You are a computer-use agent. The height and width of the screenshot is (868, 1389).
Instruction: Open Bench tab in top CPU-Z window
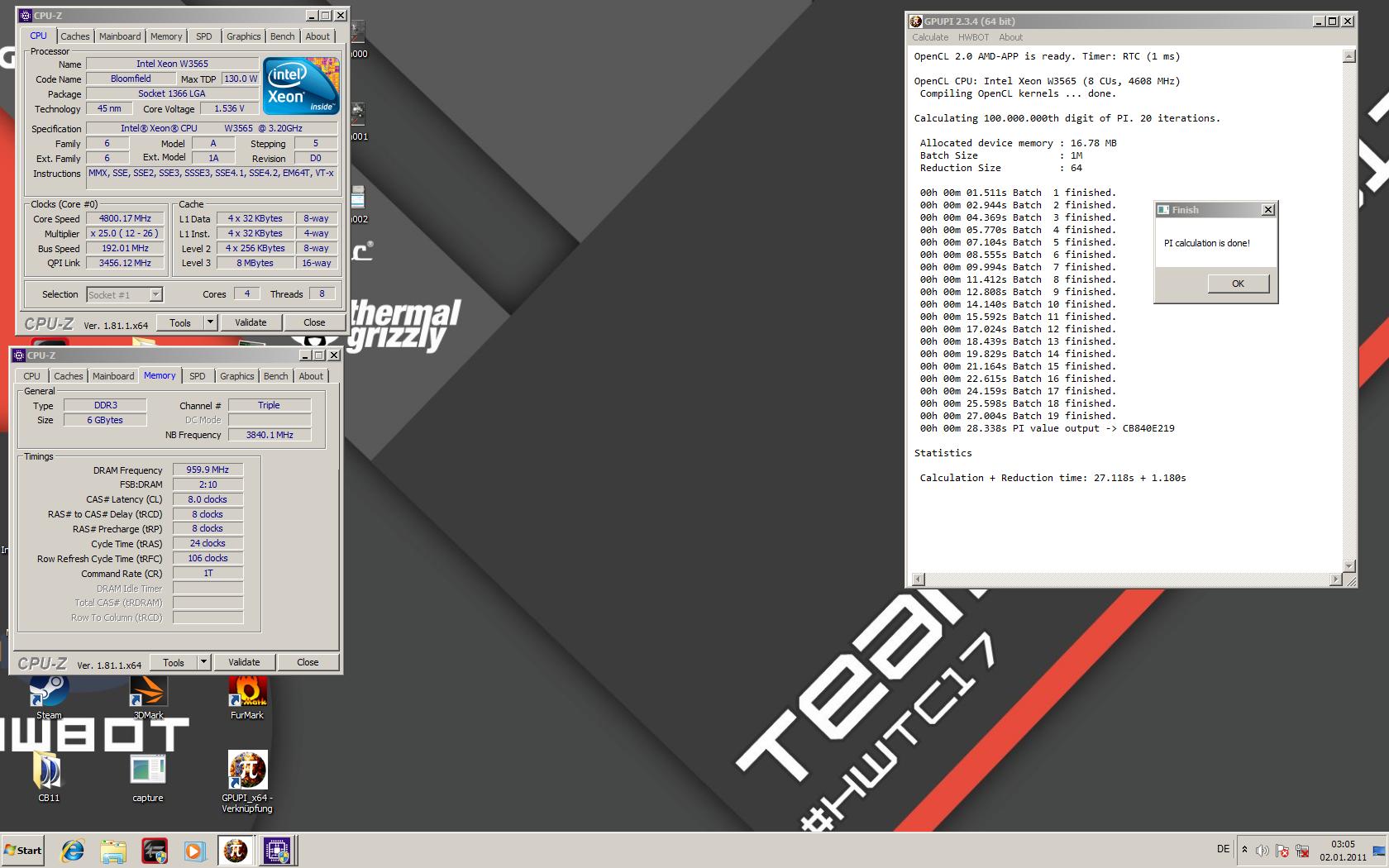click(x=283, y=36)
